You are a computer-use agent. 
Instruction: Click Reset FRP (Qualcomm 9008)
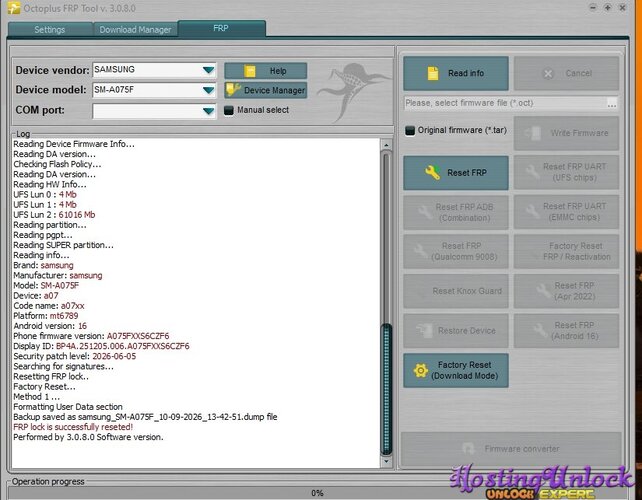456,251
